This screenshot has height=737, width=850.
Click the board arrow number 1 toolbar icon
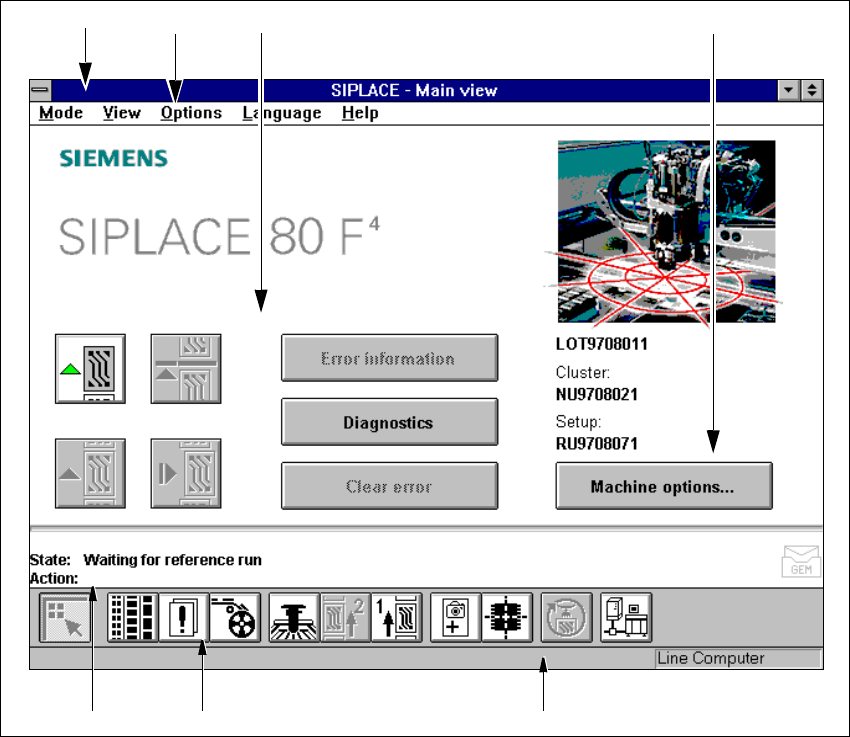pyautogui.click(x=396, y=618)
